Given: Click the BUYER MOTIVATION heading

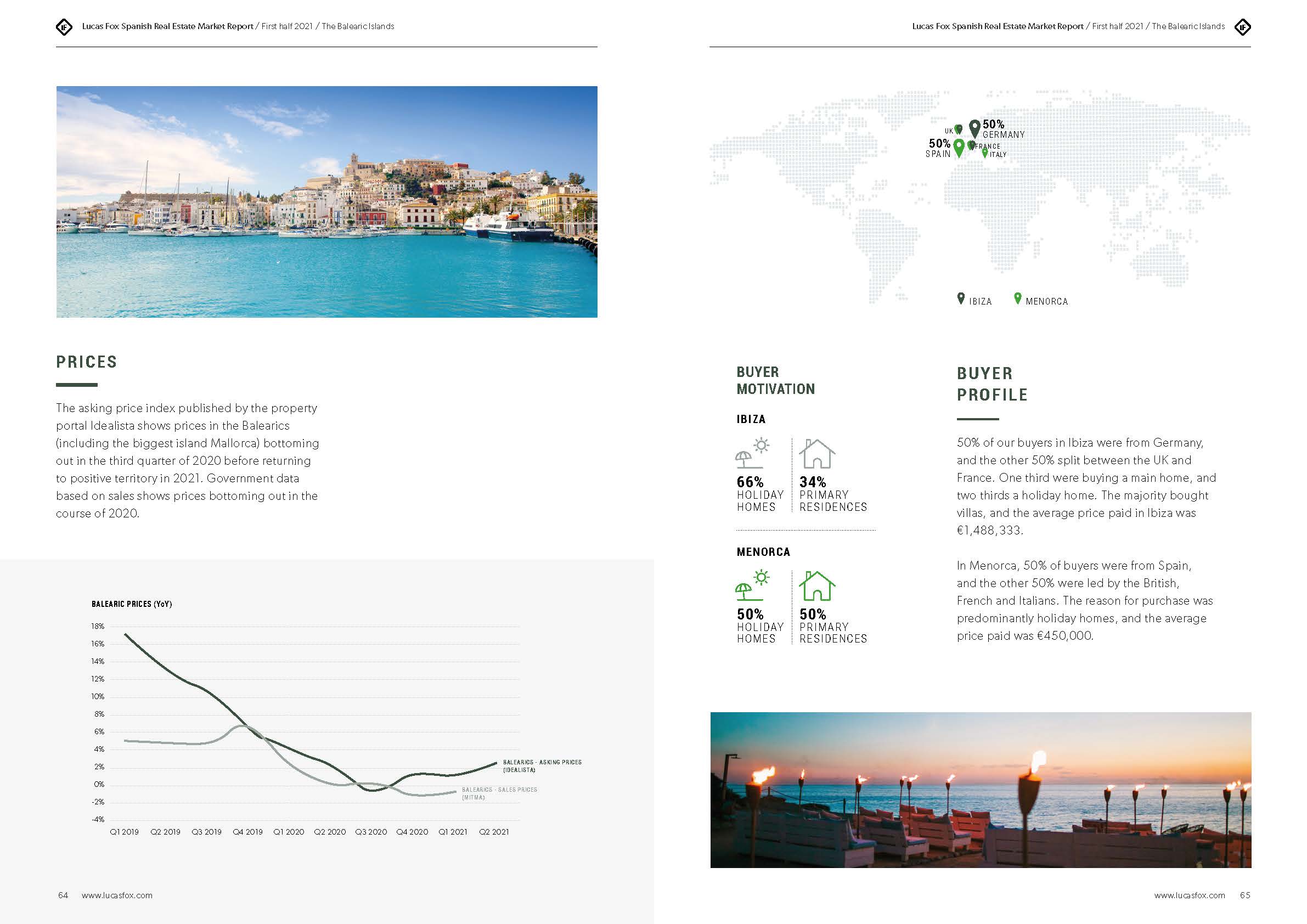Looking at the screenshot, I should coord(775,380).
